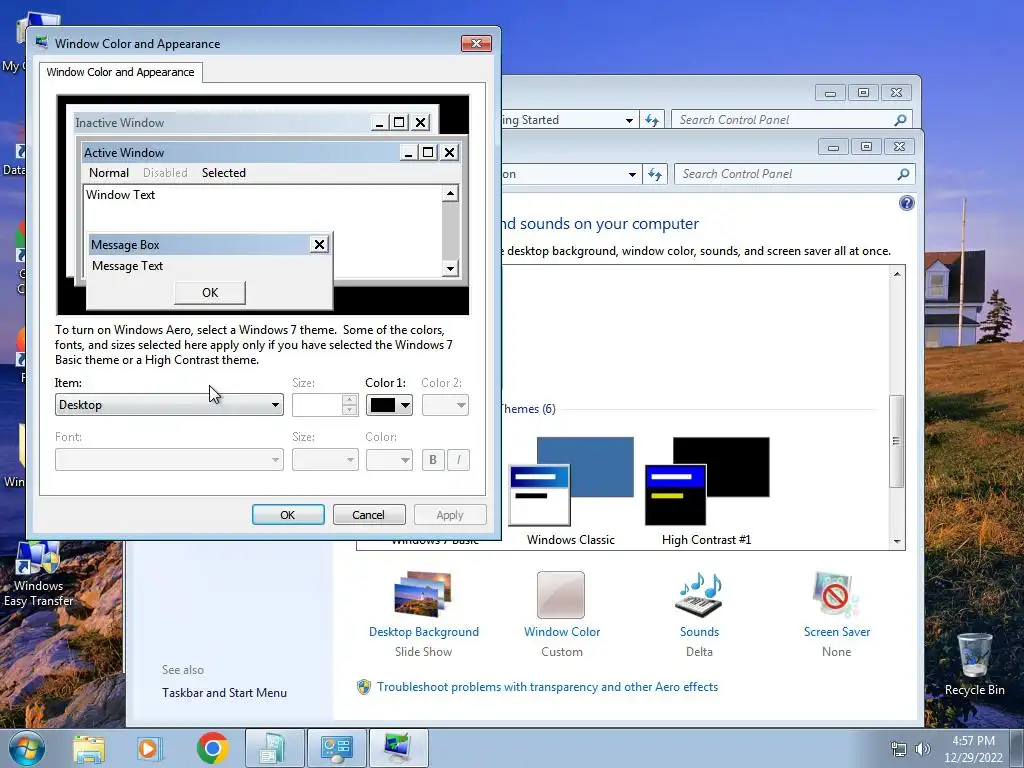Click the network tray icon

pos(899,749)
